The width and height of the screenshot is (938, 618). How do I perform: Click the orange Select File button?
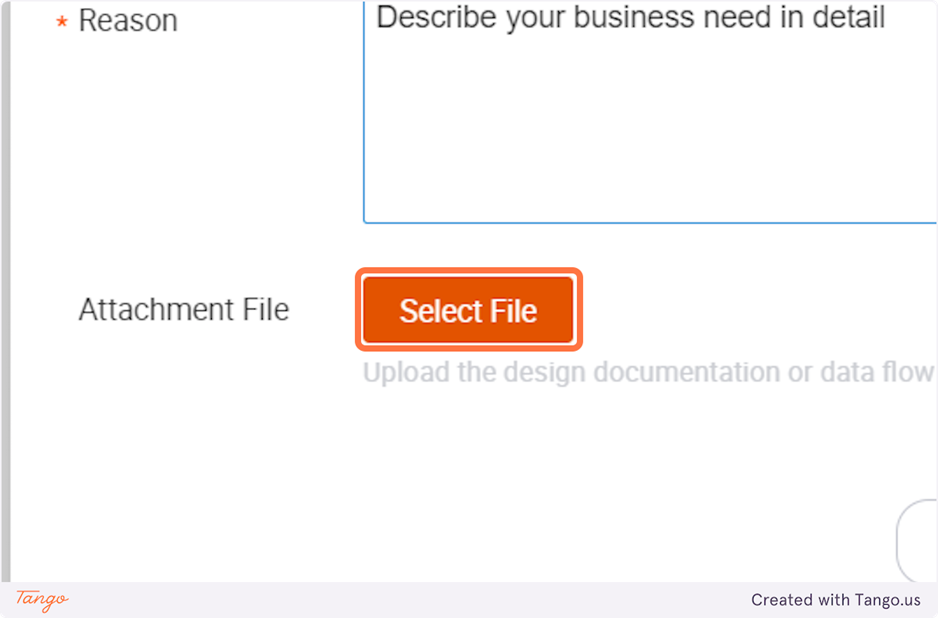[x=468, y=311]
